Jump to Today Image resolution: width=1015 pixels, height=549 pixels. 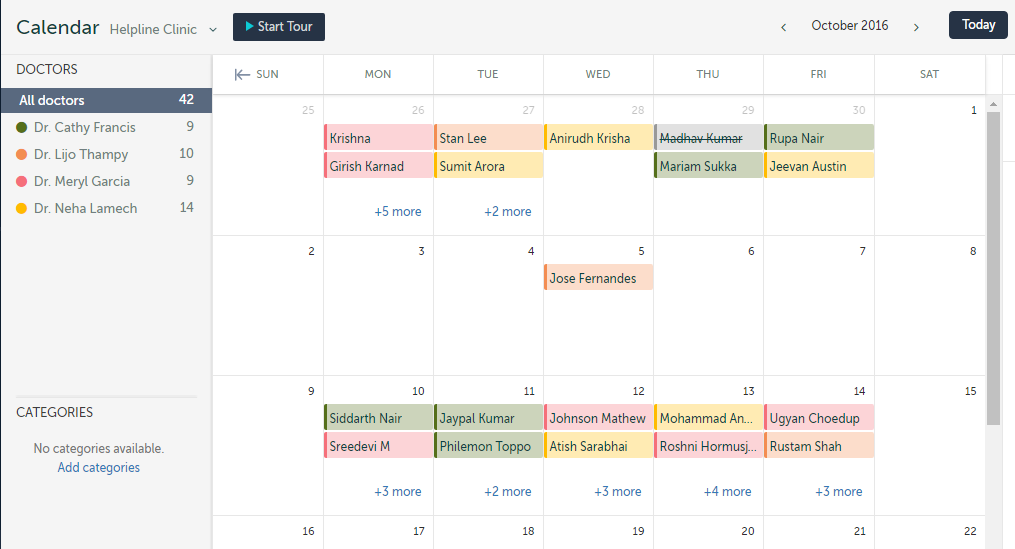[x=977, y=25]
